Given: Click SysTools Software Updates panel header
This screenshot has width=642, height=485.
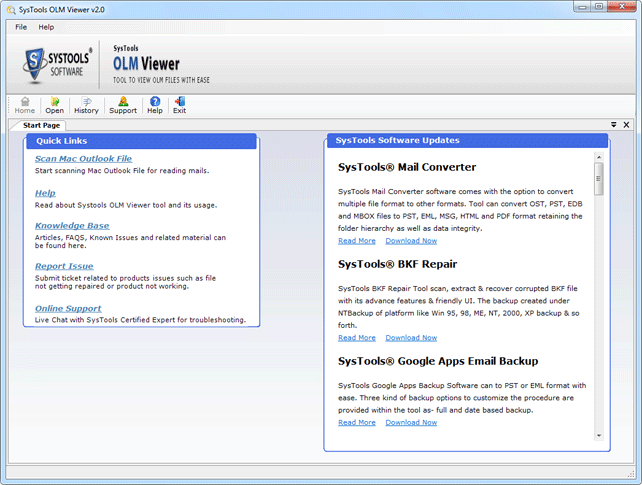Looking at the screenshot, I should tap(467, 140).
